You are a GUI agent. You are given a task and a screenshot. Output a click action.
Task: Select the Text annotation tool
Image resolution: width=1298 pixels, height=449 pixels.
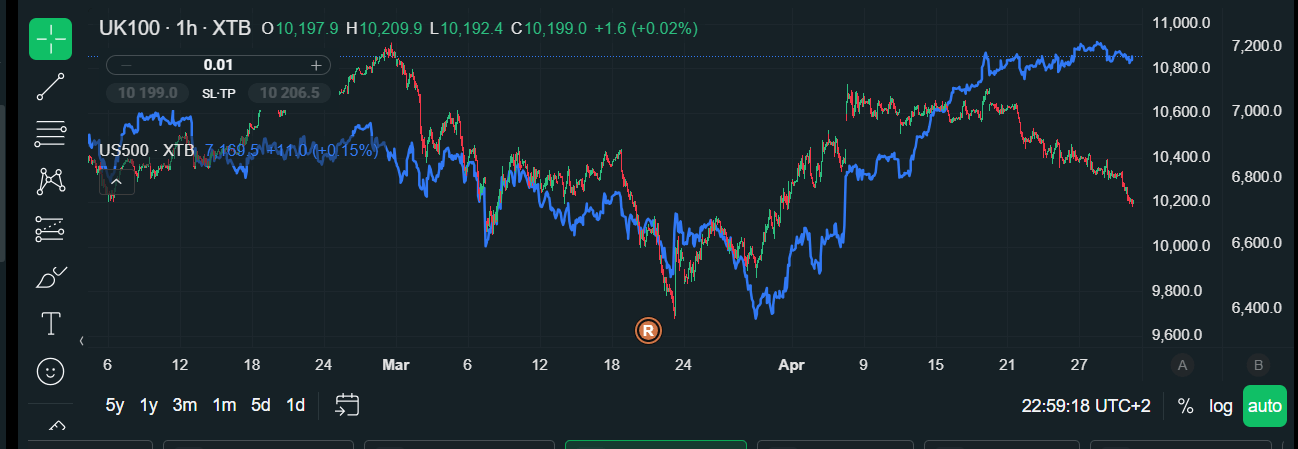(51, 324)
